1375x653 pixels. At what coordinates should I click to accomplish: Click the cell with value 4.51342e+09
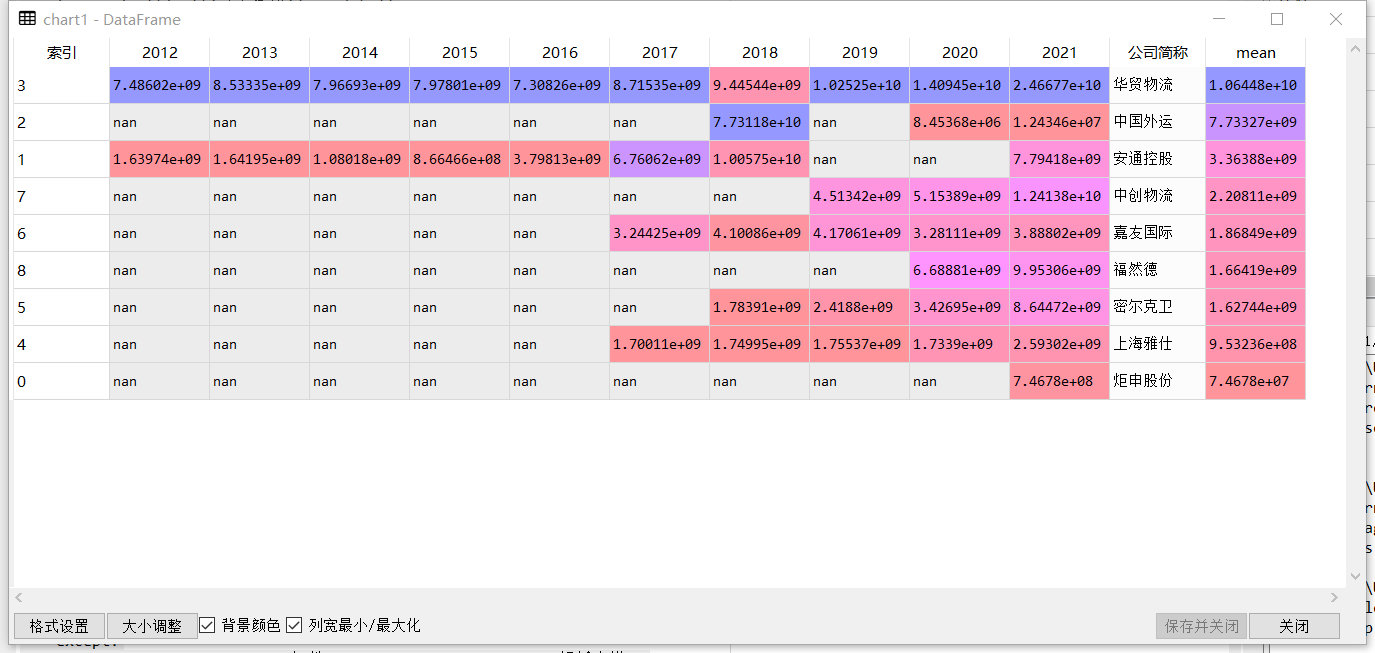click(860, 196)
